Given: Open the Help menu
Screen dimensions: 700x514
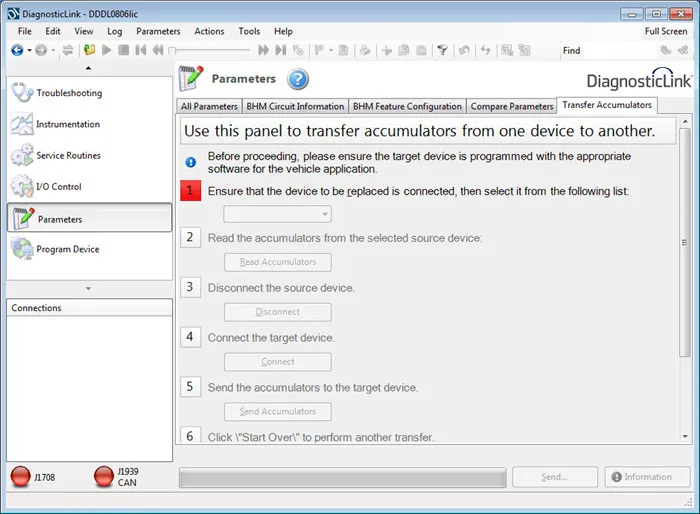Looking at the screenshot, I should click(283, 31).
